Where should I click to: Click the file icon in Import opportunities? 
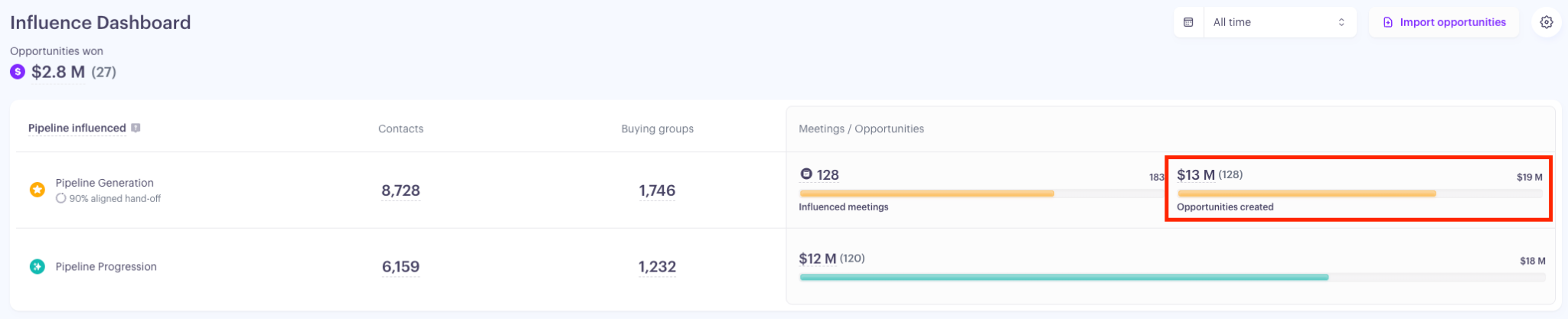1388,22
